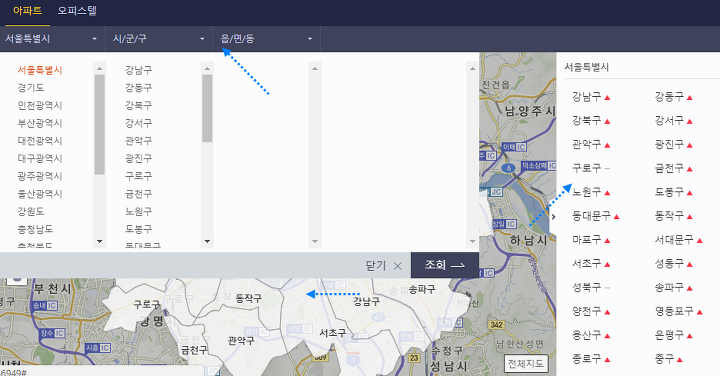This screenshot has height=376, width=720.
Task: Select 경기도 in the province list
Action: [31, 88]
